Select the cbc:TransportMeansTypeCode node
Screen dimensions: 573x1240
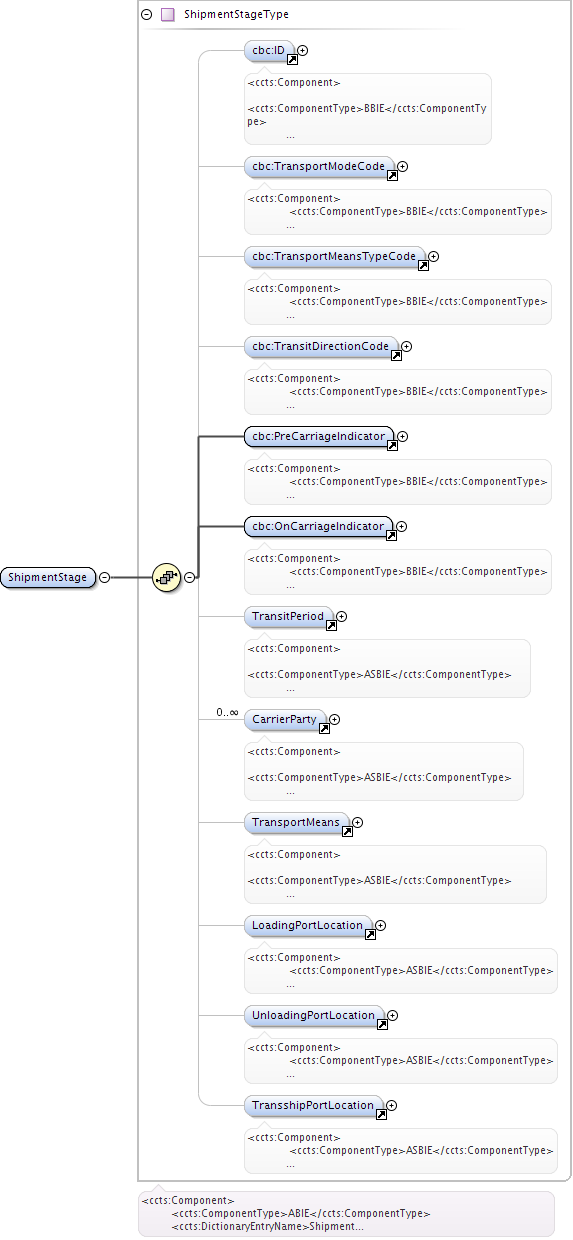pos(334,257)
